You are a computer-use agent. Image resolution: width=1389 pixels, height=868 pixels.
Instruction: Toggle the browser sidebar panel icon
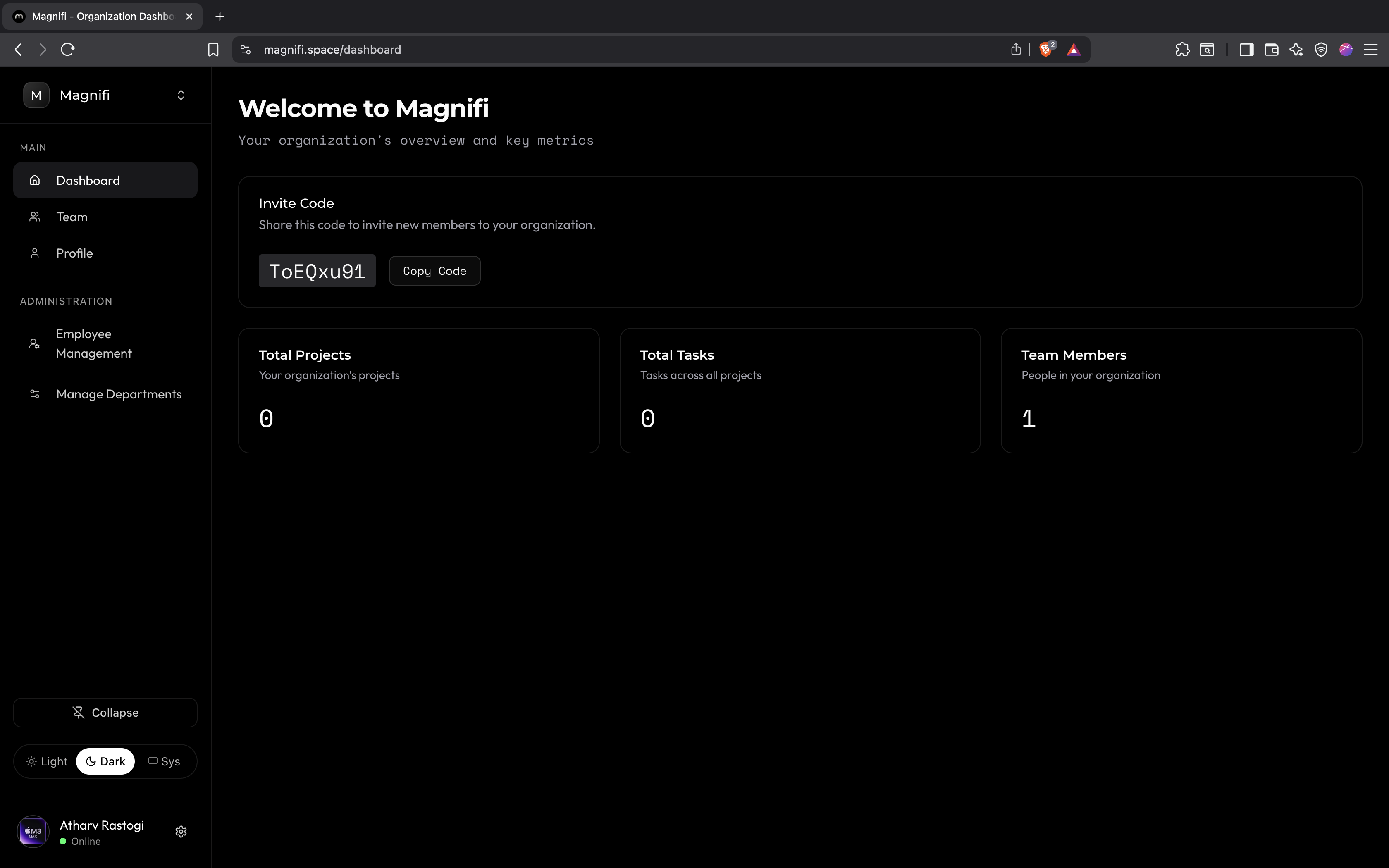coord(1246,50)
